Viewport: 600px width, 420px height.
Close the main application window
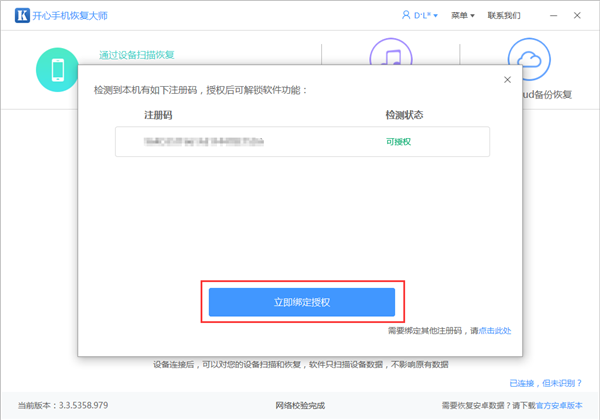[577, 15]
